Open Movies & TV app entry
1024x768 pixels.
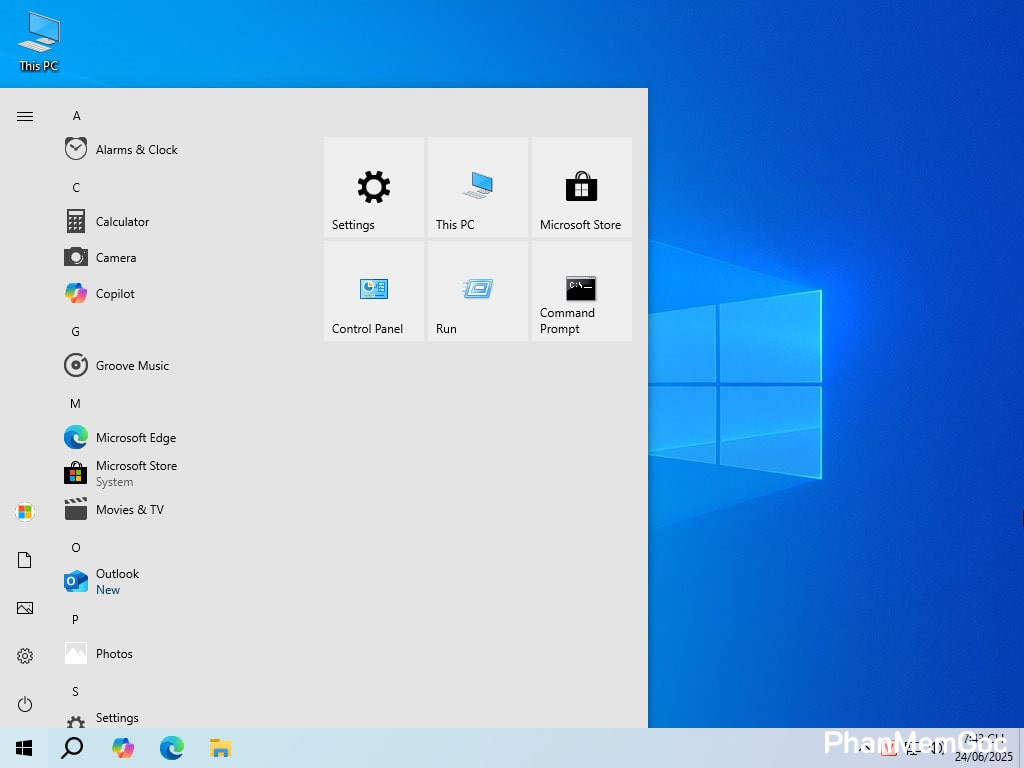129,510
